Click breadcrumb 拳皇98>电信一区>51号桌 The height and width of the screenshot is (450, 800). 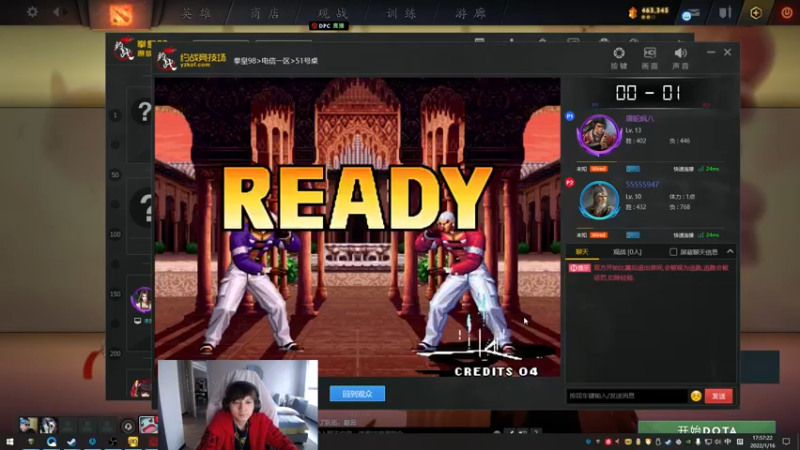click(276, 61)
